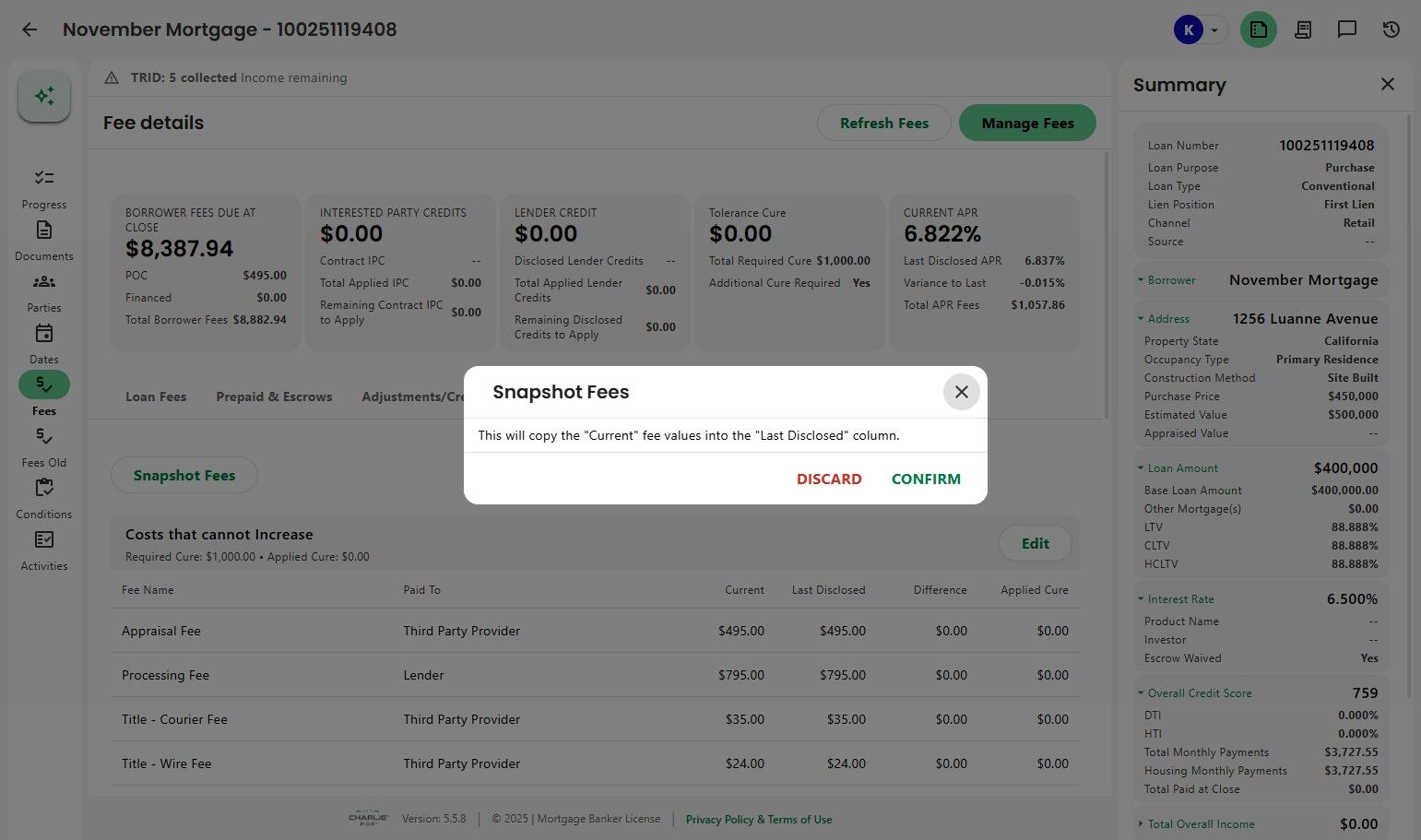Open the AI sparkle assistant button
This screenshot has height=840, width=1421.
(x=44, y=96)
